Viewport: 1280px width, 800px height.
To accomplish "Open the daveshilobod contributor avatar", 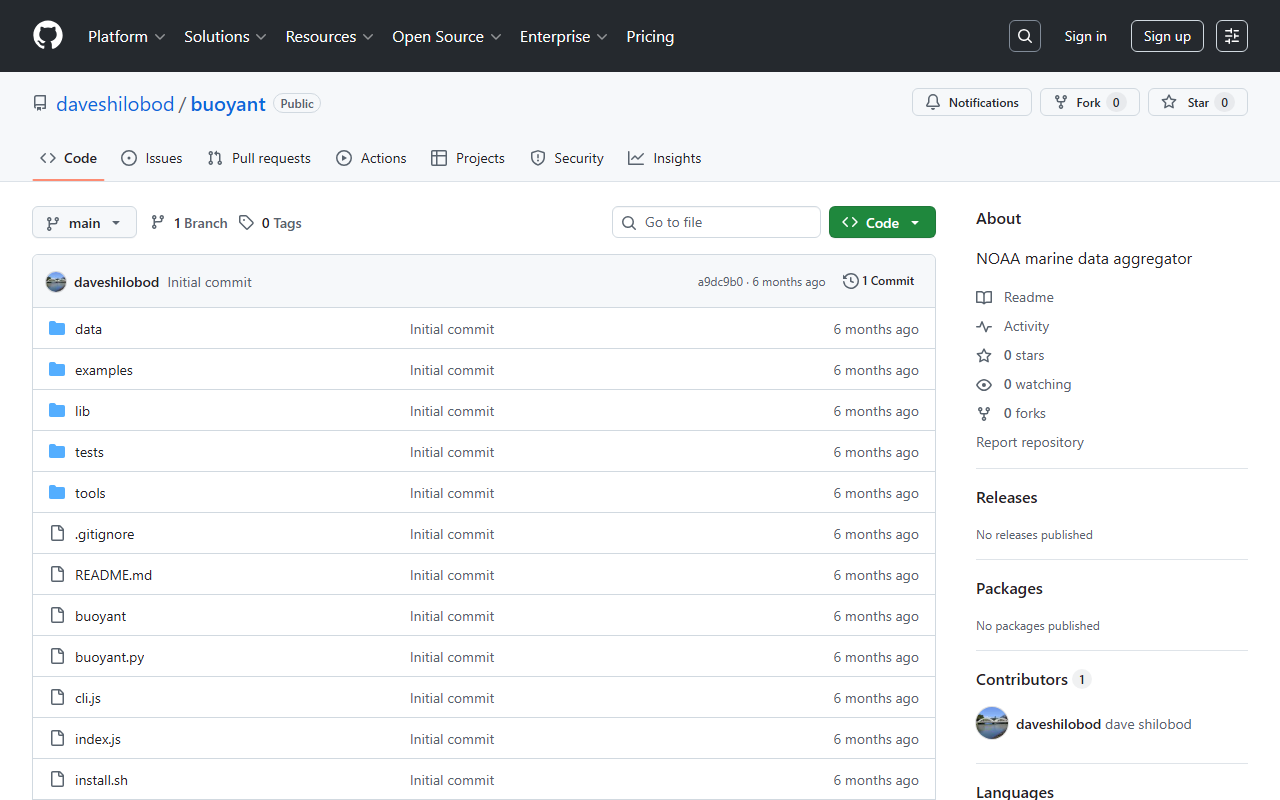I will 992,723.
